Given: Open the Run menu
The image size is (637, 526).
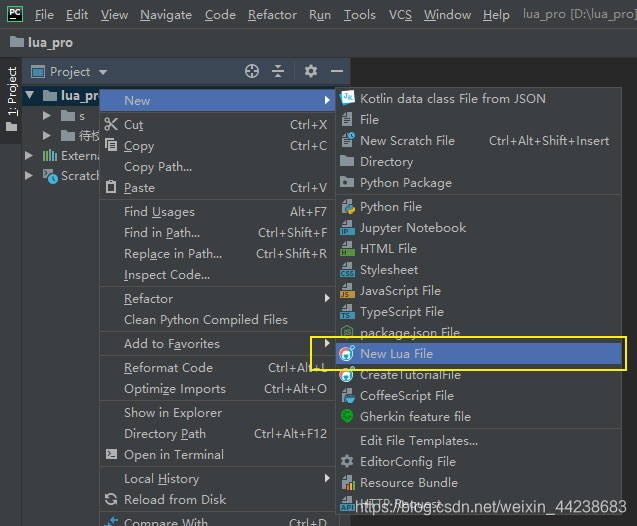Looking at the screenshot, I should [320, 15].
